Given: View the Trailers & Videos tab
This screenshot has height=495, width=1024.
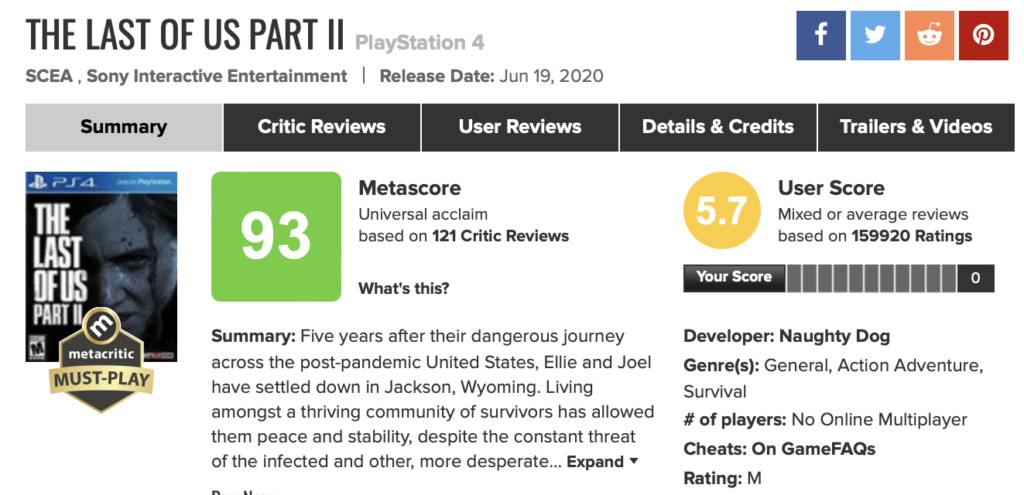Looking at the screenshot, I should (916, 127).
